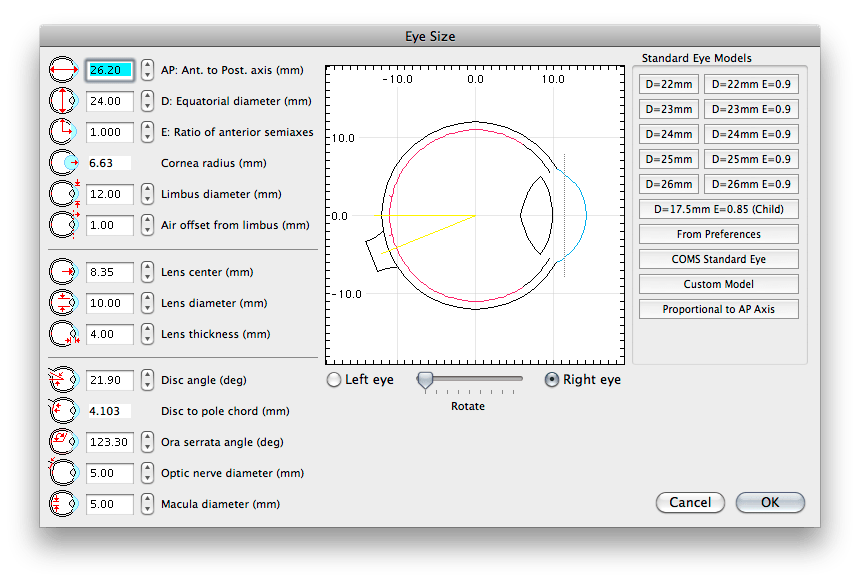Click the Rotate slider handle
Image resolution: width=860 pixels, height=582 pixels.
[425, 380]
